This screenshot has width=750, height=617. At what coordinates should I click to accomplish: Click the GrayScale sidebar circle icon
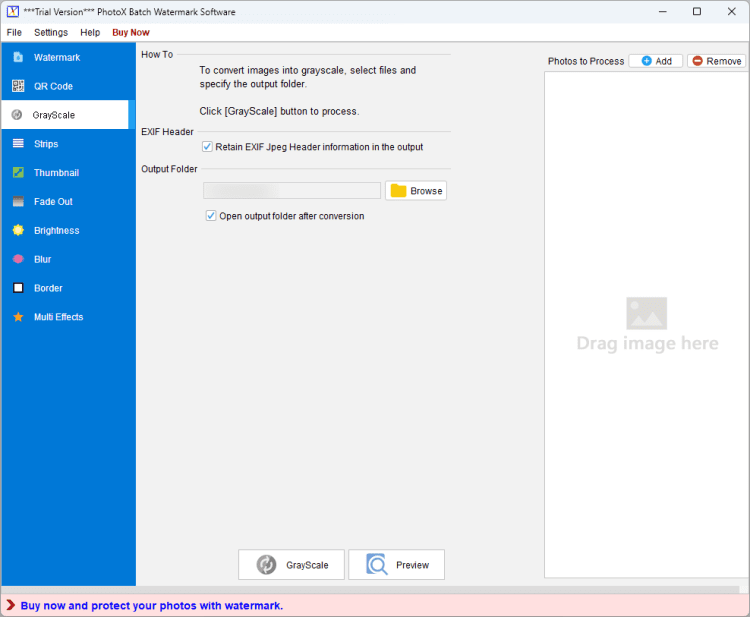(17, 115)
